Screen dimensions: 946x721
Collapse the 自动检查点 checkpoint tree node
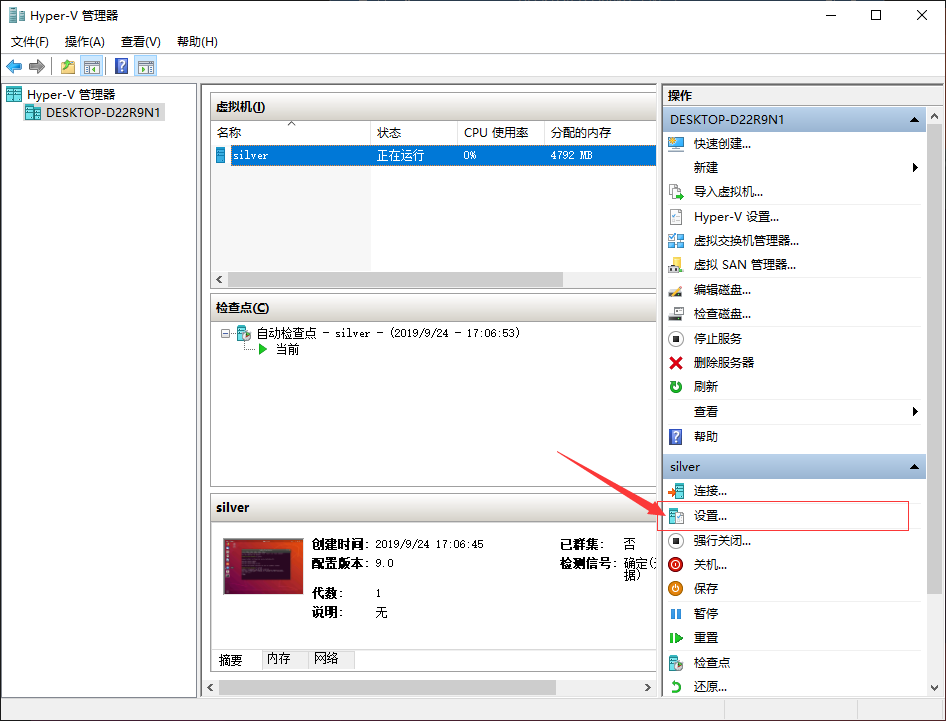(225, 333)
